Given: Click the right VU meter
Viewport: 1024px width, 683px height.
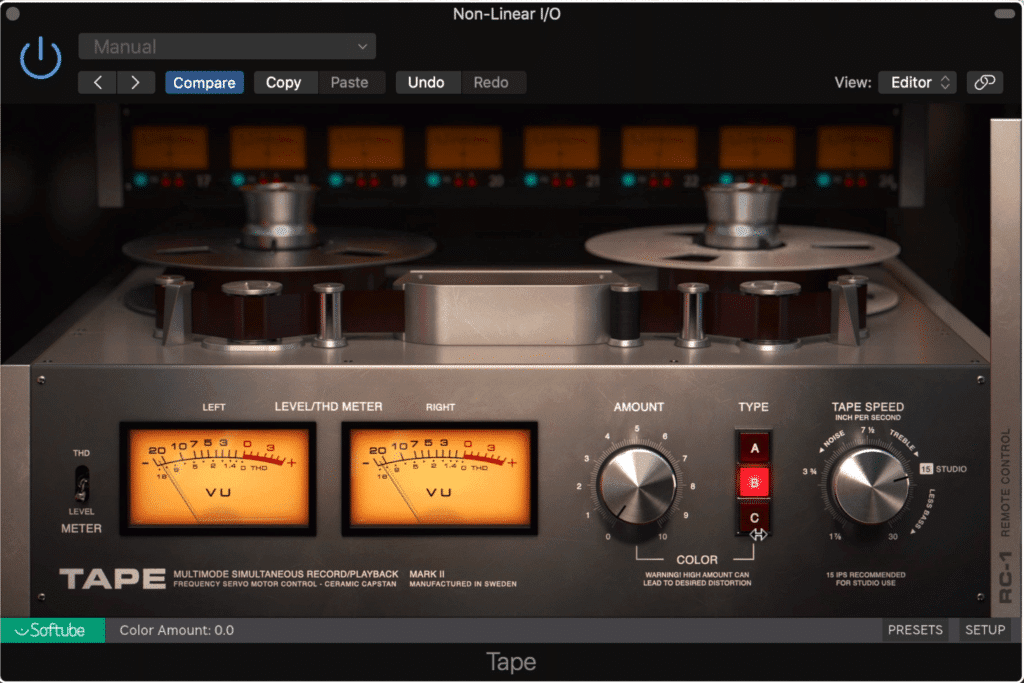Looking at the screenshot, I should point(440,479).
